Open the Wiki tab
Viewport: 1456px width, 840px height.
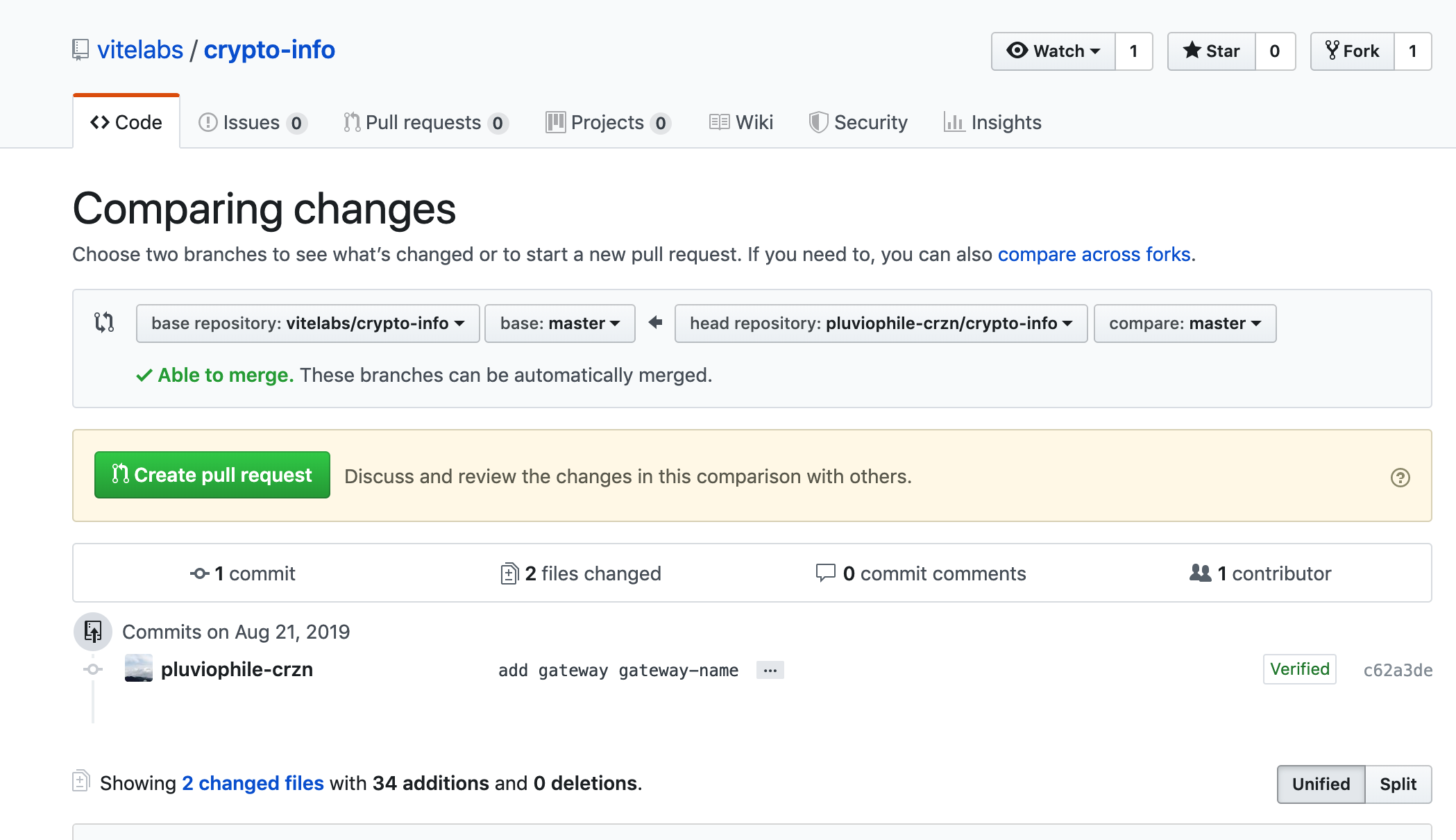[x=741, y=122]
